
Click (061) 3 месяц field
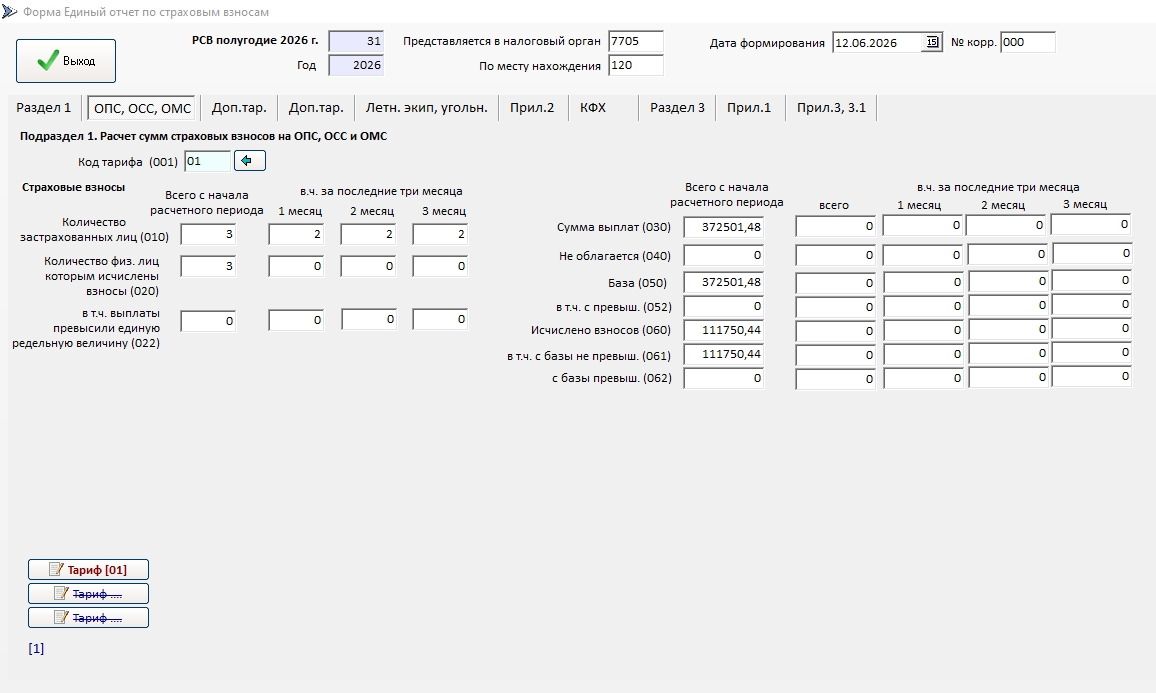click(x=1092, y=352)
